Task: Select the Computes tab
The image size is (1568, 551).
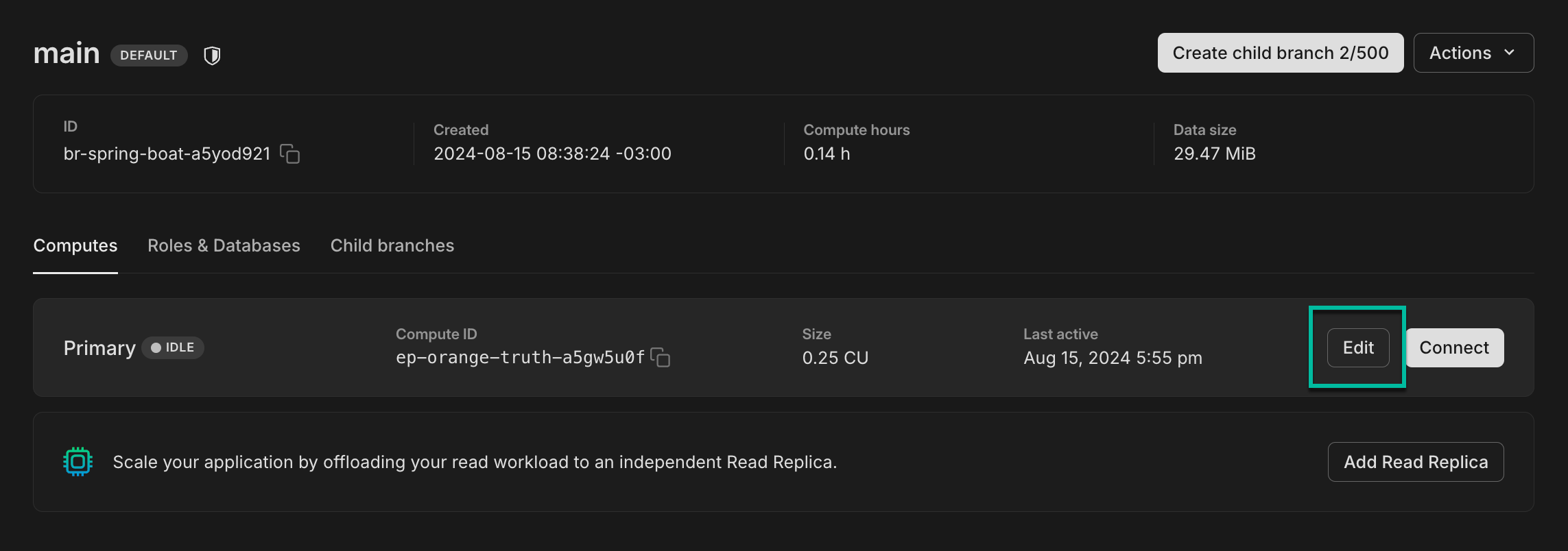Action: [x=75, y=245]
